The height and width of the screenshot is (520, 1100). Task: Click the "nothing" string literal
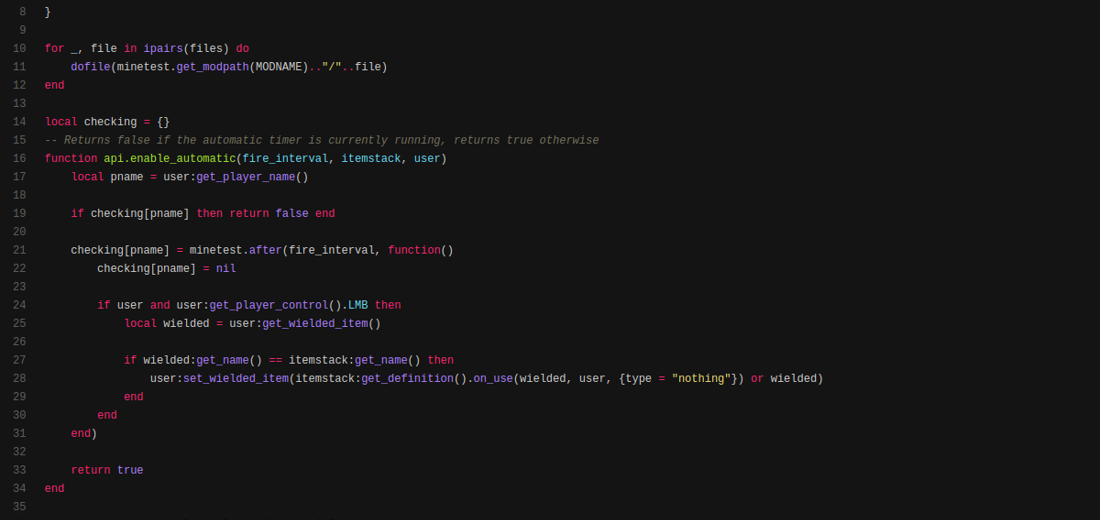click(x=701, y=379)
